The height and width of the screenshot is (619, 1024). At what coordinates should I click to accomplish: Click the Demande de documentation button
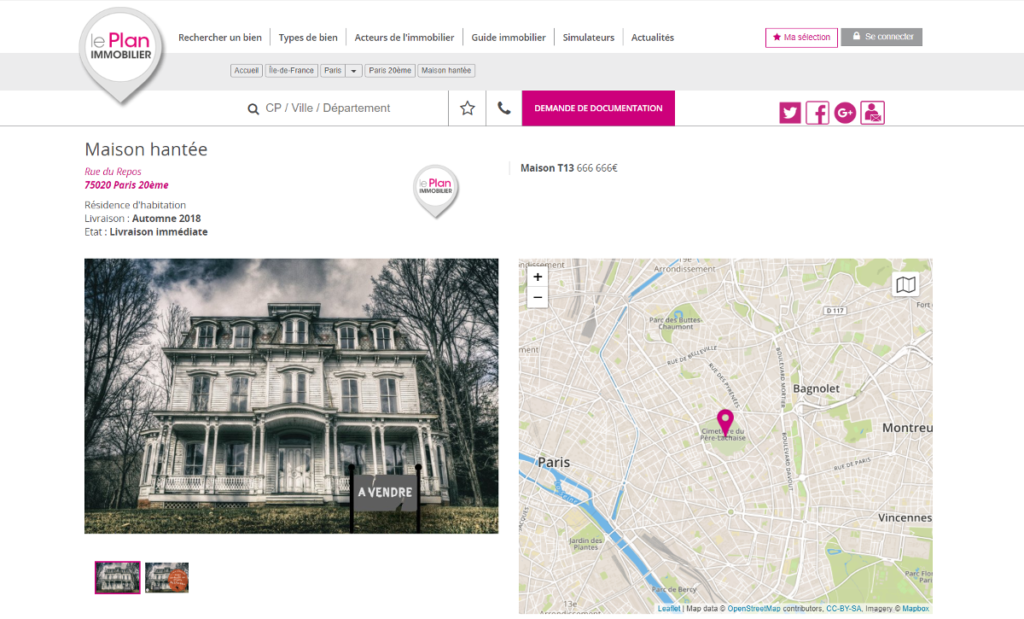(x=598, y=108)
